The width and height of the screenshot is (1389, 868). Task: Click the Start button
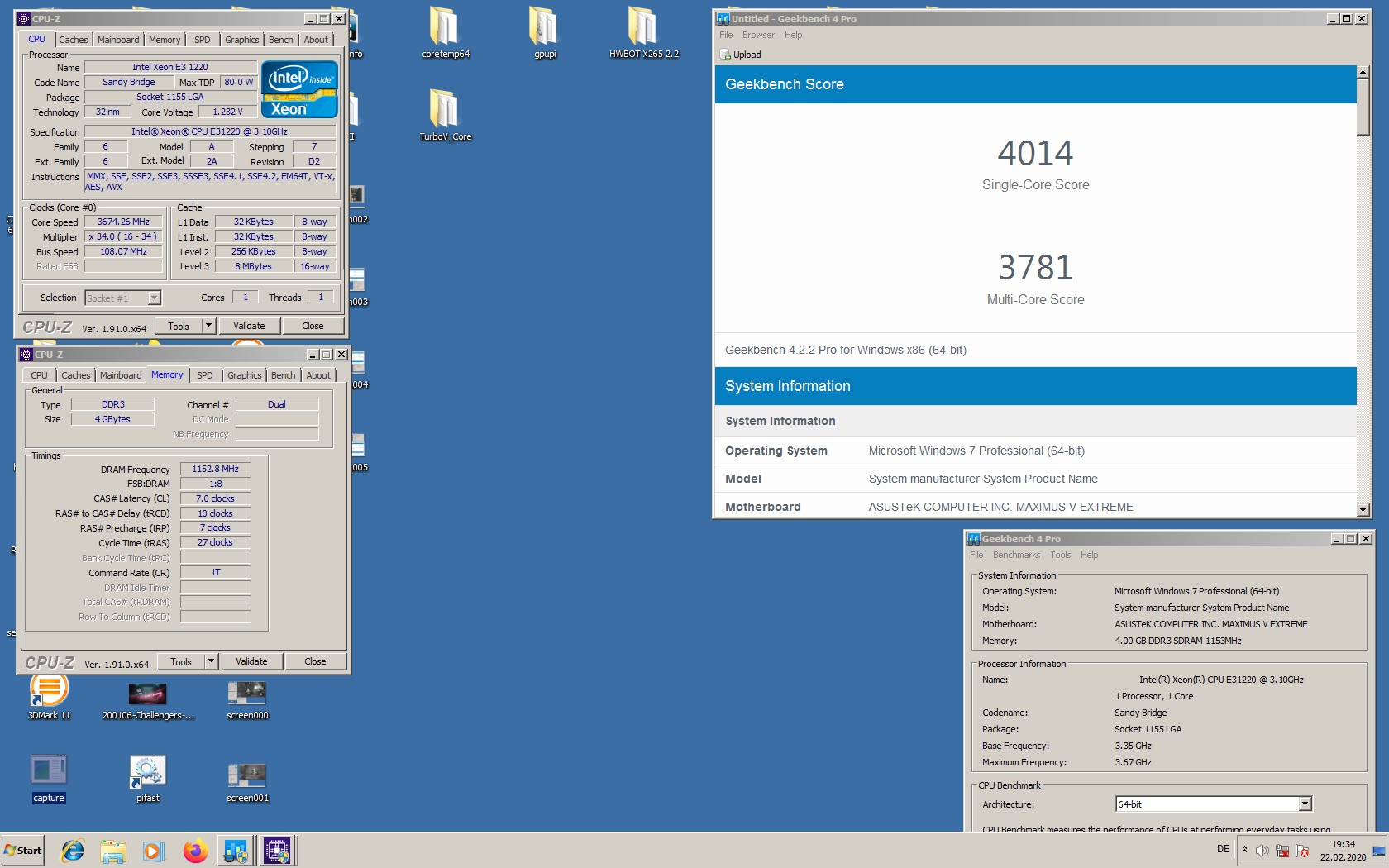pyautogui.click(x=22, y=850)
